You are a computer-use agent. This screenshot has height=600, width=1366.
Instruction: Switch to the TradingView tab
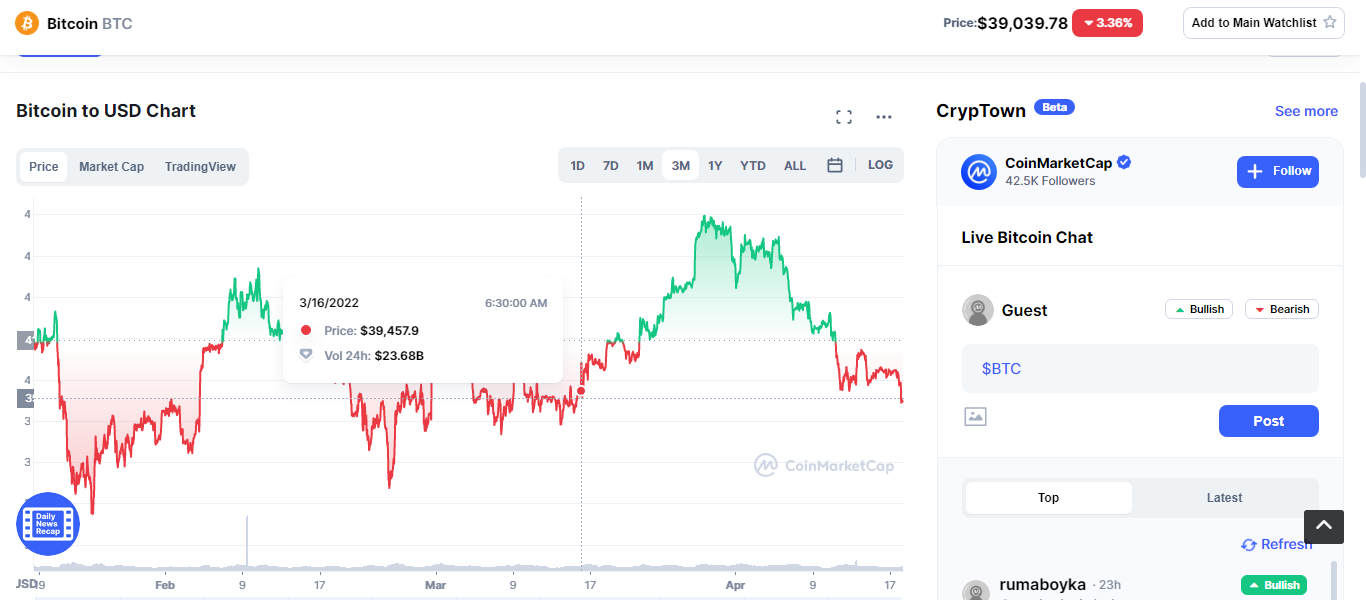point(200,167)
